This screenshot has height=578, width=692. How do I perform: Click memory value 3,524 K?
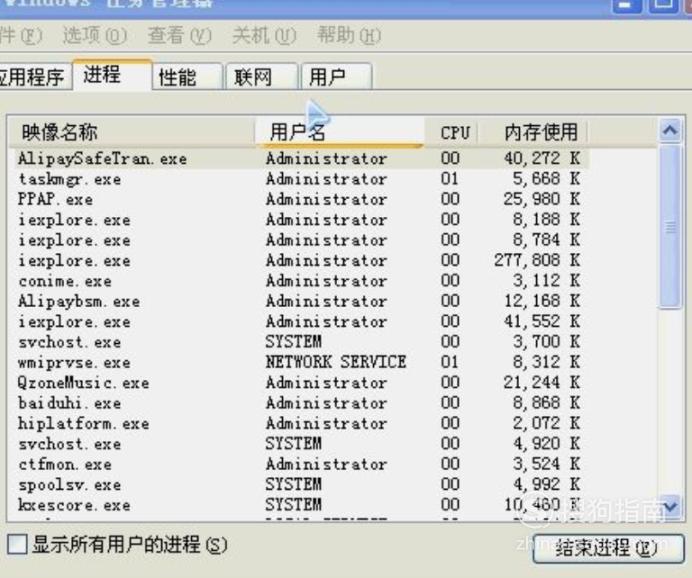pyautogui.click(x=547, y=464)
